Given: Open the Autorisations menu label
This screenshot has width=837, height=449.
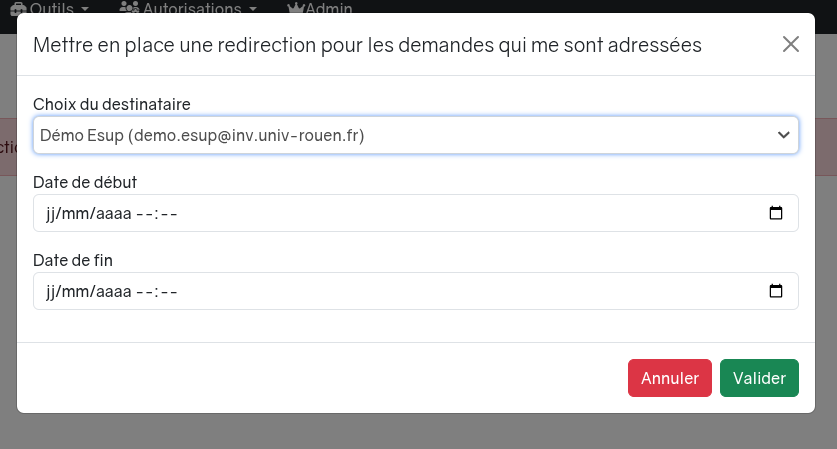Looking at the screenshot, I should tap(193, 7).
